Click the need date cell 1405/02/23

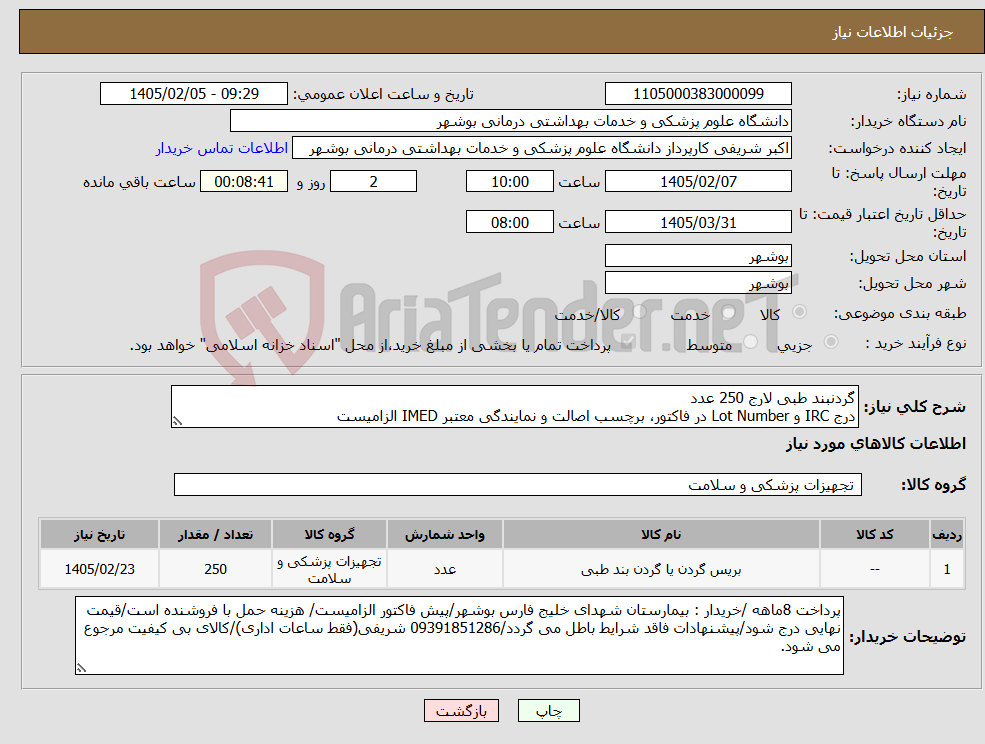click(x=99, y=569)
